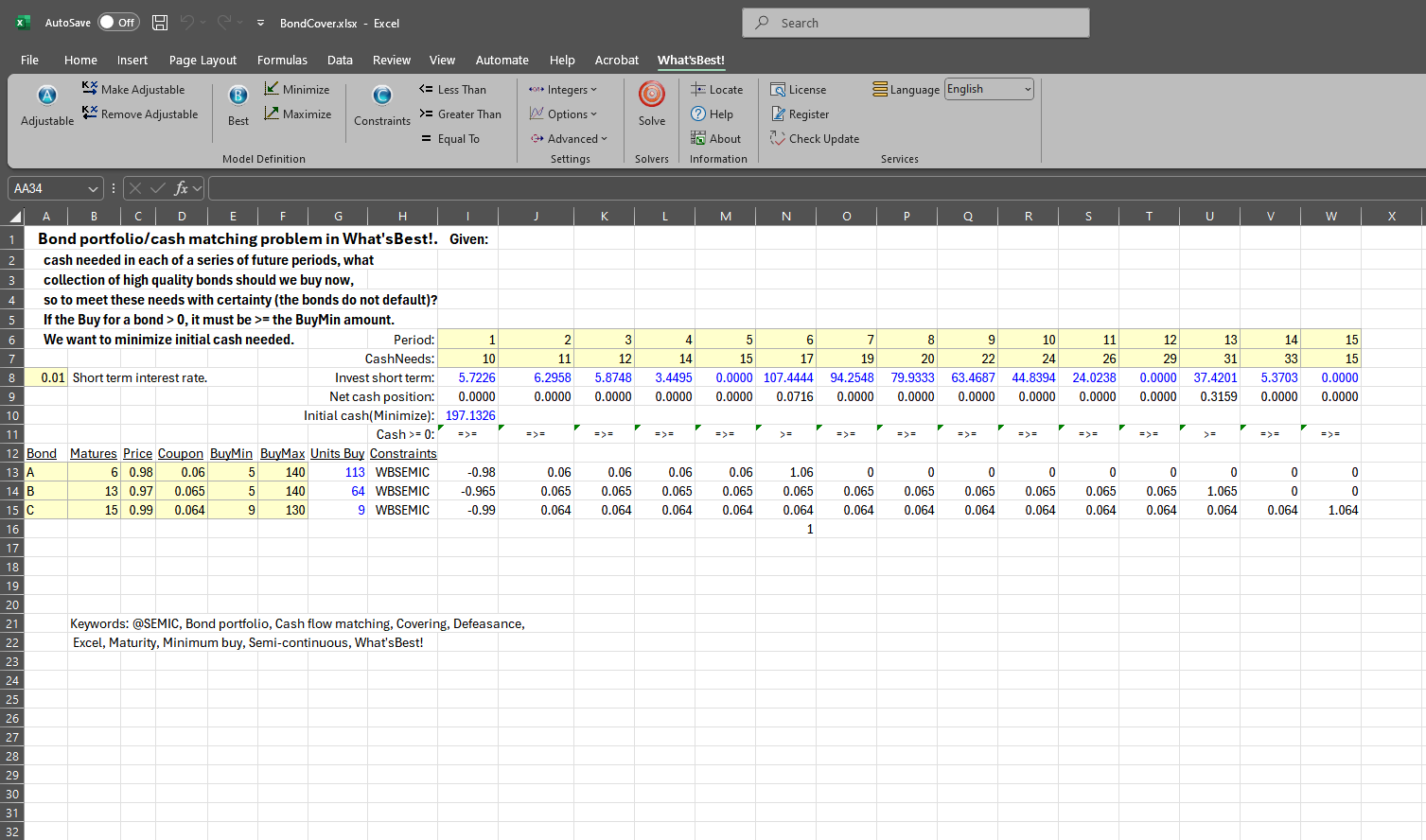This screenshot has width=1426, height=840.
Task: Open the Undo history dropdown arrow
Action: pos(202,23)
